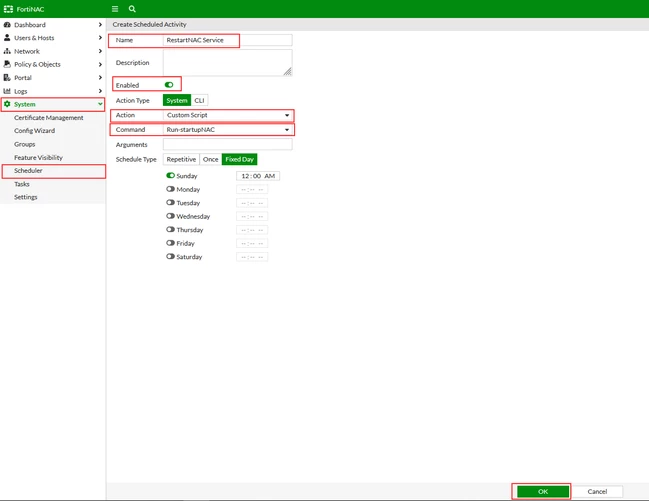Image resolution: width=649 pixels, height=501 pixels.
Task: Click the Cancel button
Action: 597,491
